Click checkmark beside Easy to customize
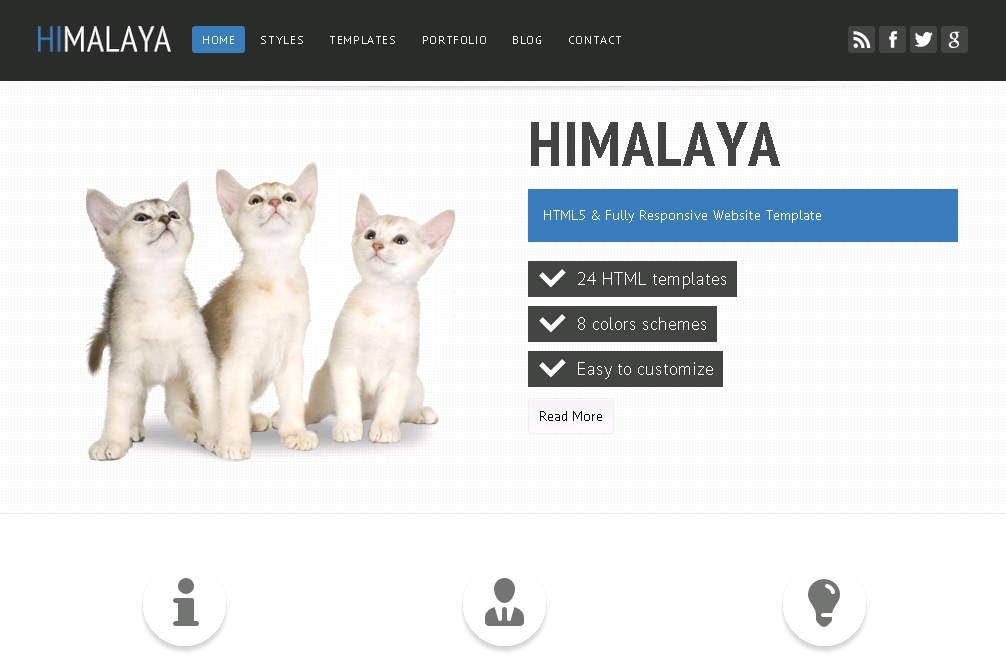This screenshot has height=655, width=1006. point(552,368)
